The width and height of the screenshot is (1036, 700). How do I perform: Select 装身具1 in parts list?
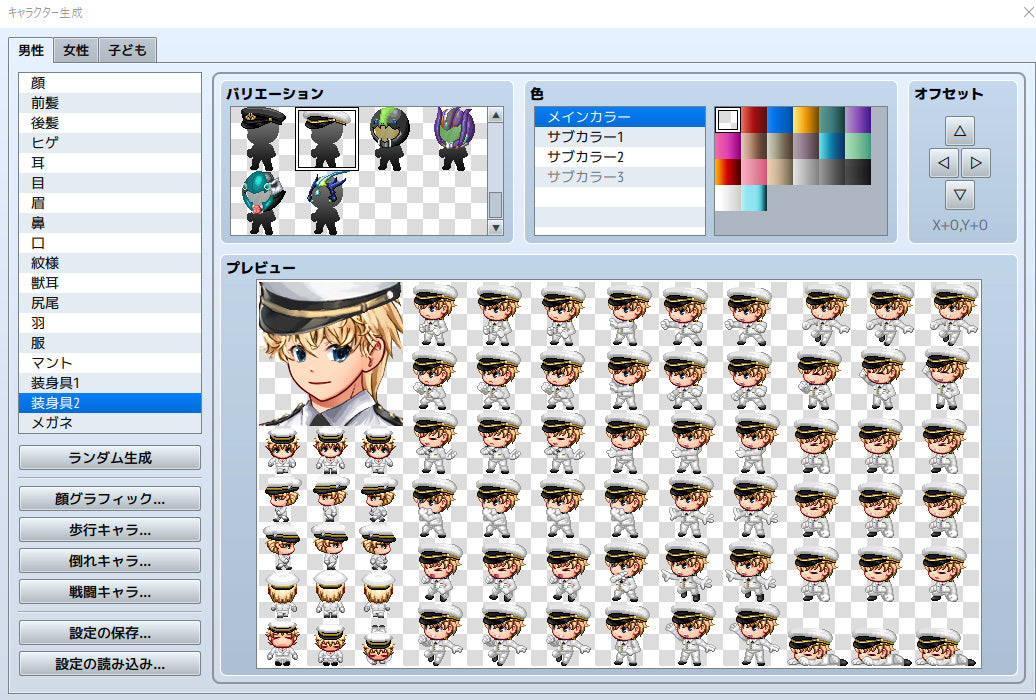(110, 382)
